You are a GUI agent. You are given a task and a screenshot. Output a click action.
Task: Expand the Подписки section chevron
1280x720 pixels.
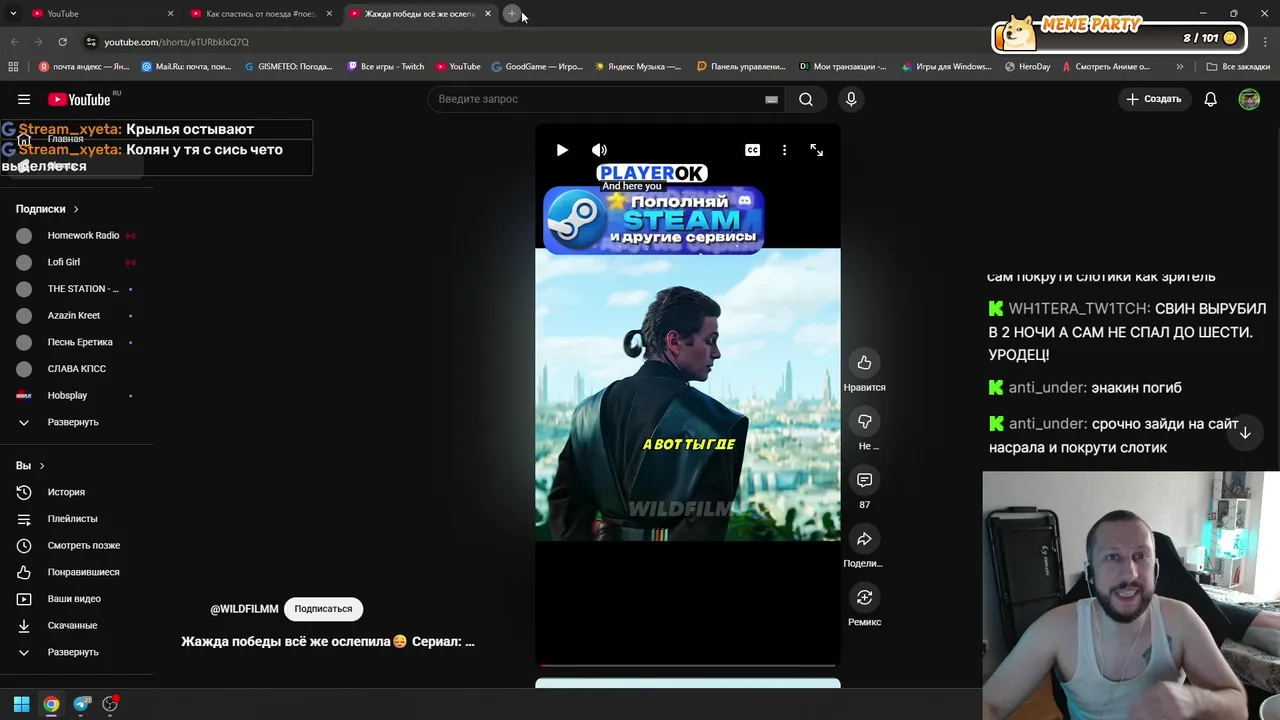point(75,209)
